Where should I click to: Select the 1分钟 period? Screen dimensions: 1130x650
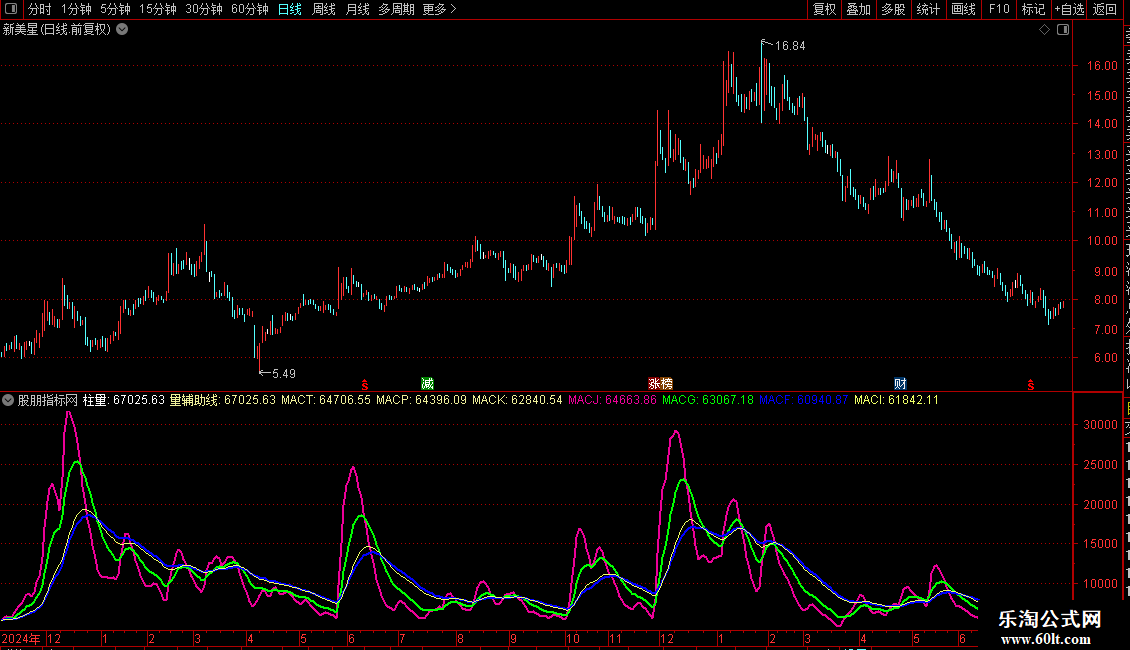click(76, 9)
